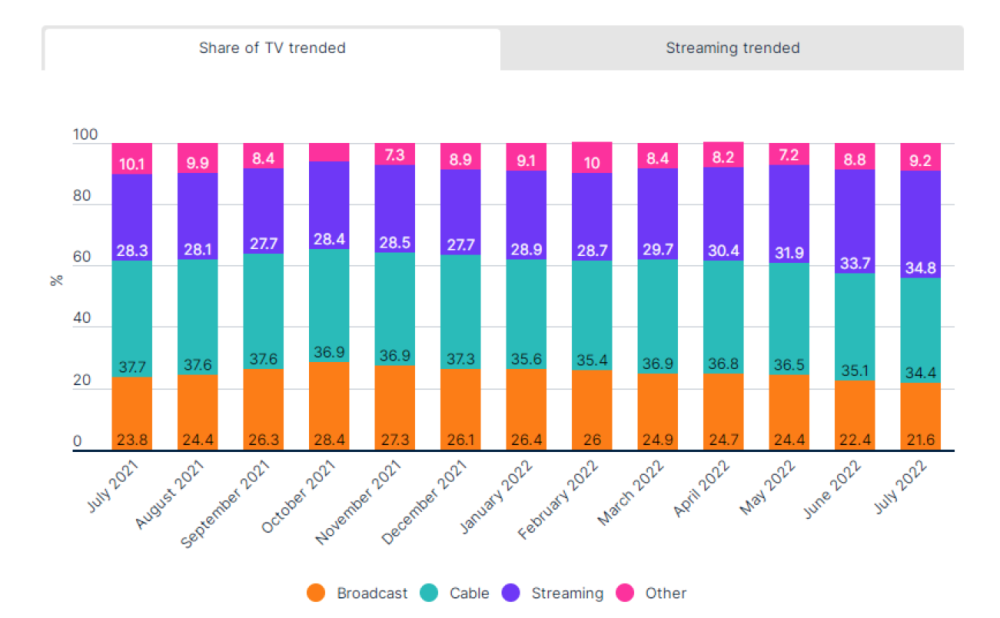This screenshot has height=618, width=1000.
Task: Click the January 2022 cable segment 35.6
Action: 526,314
